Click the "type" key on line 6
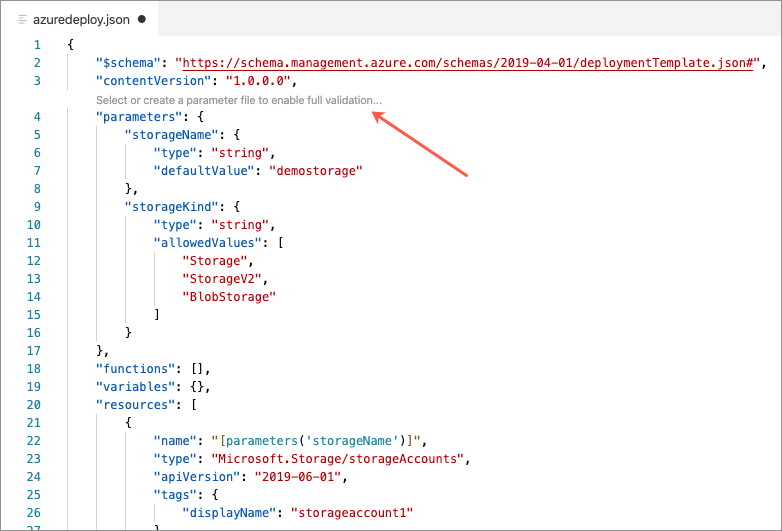 coord(175,153)
